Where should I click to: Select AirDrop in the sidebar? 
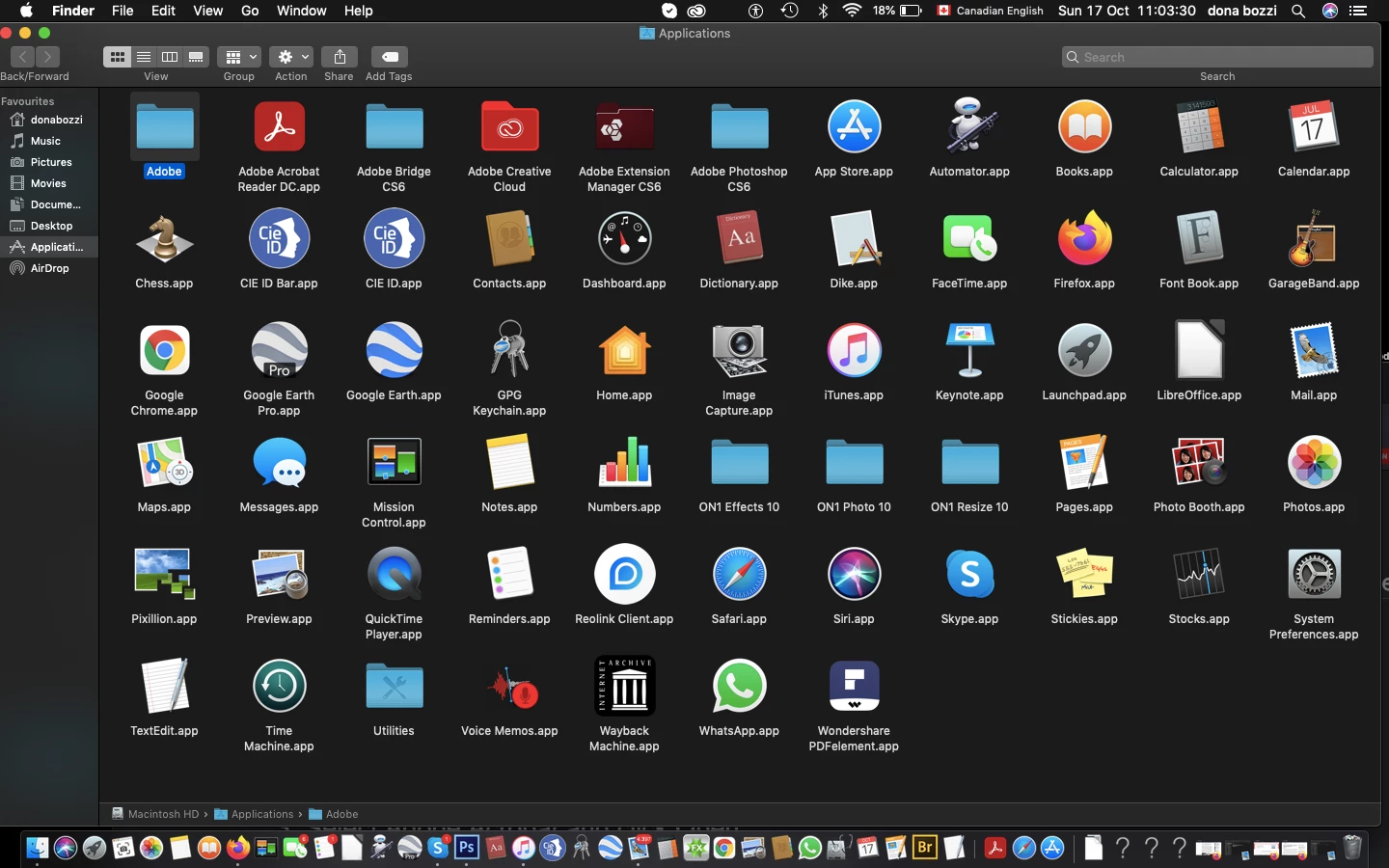pyautogui.click(x=49, y=268)
